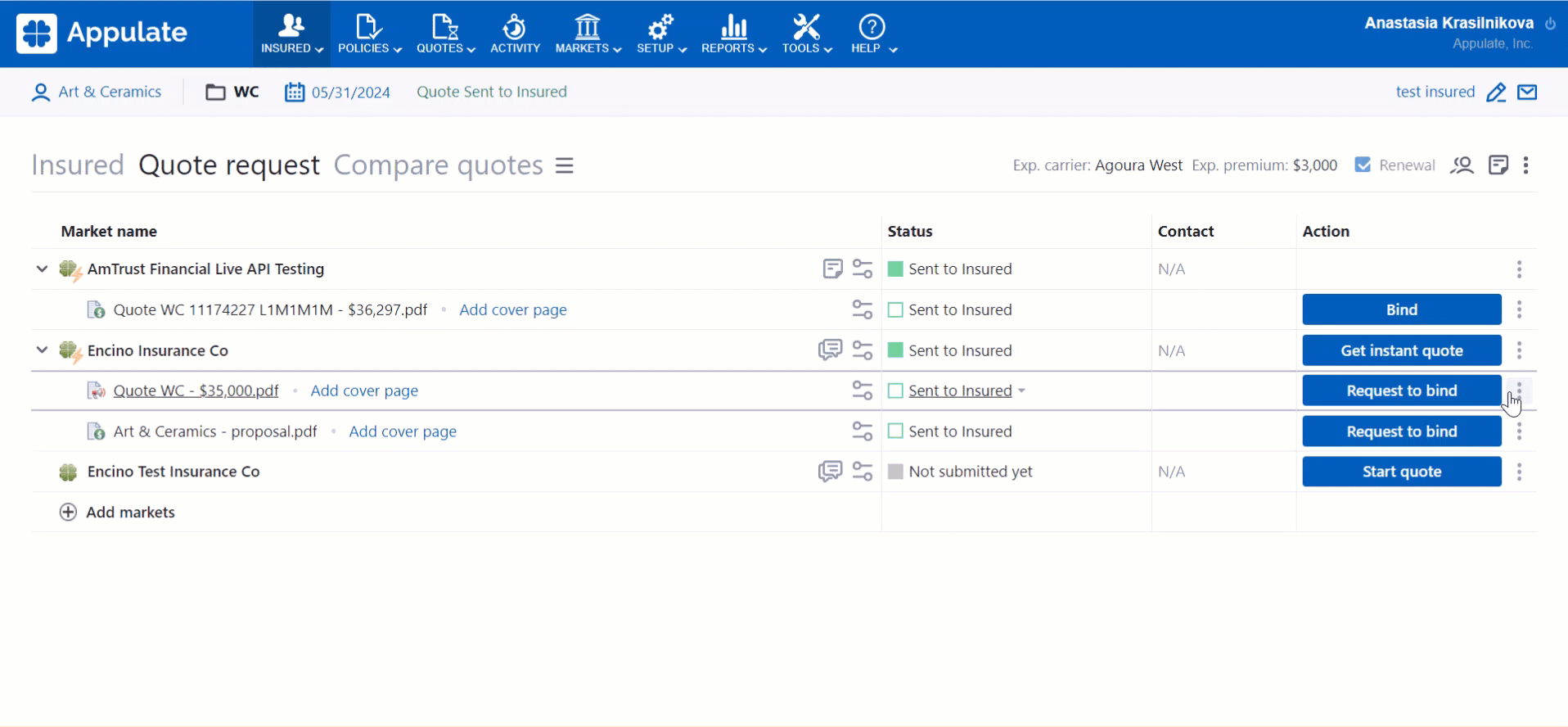Viewport: 1568px width, 727px height.
Task: Request to bind Quote WC $35,000
Action: [x=1402, y=391]
